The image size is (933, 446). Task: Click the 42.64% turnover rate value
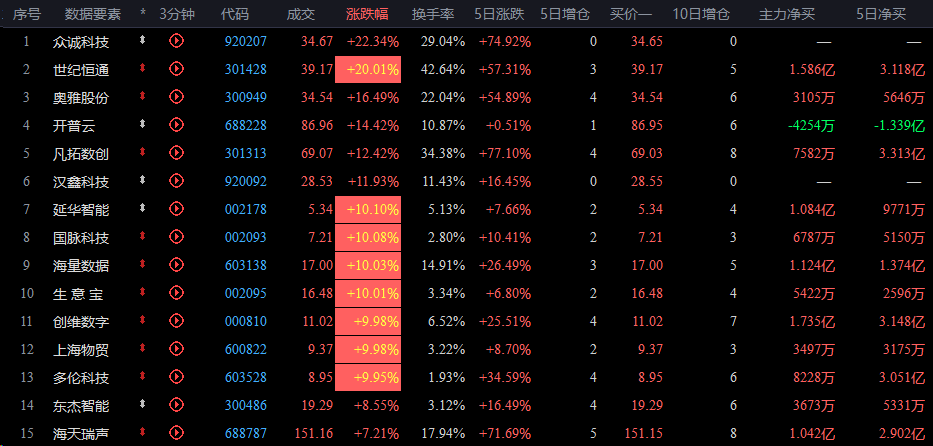tap(443, 70)
